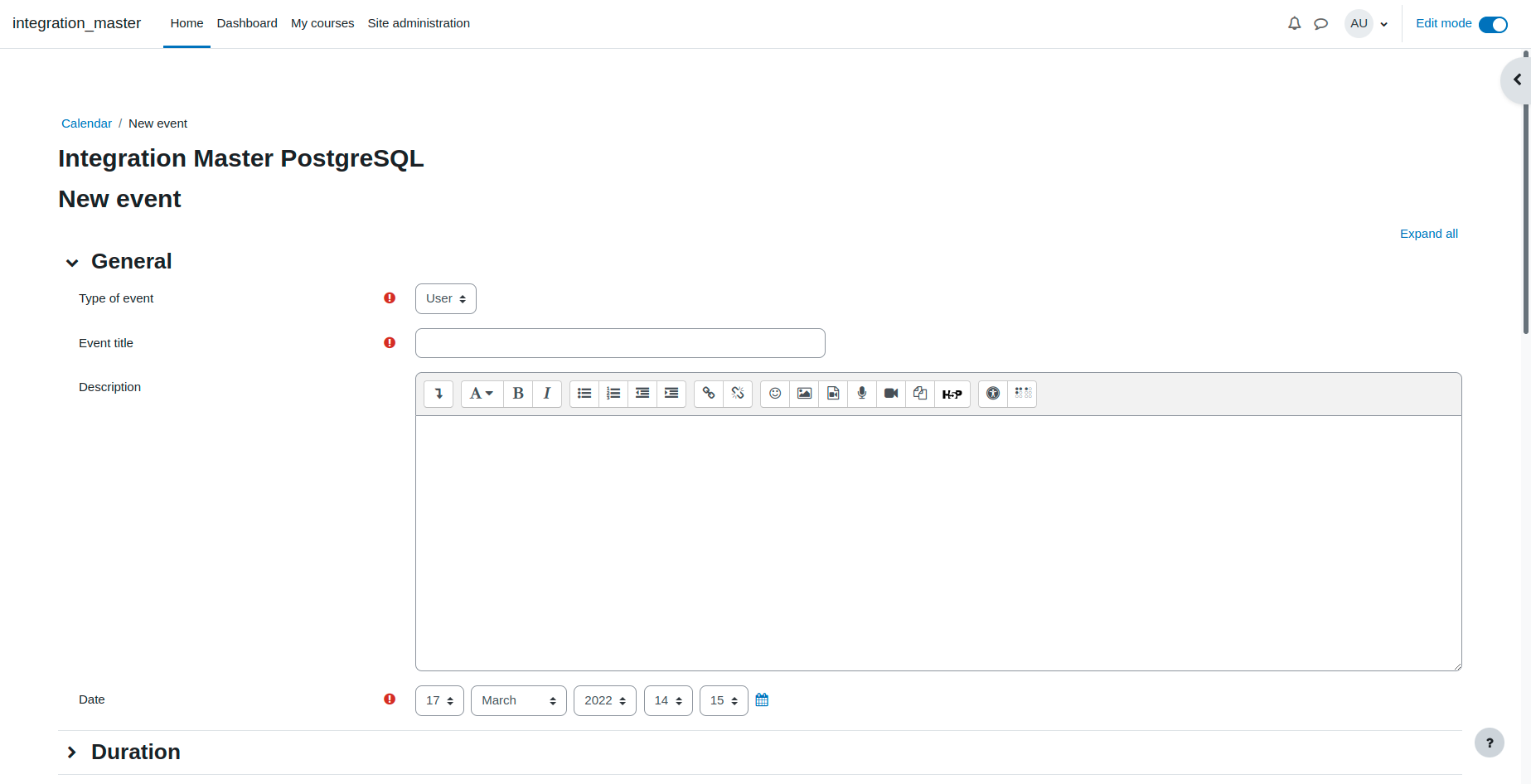1531x784 pixels.
Task: Record video with the camera tool
Action: 891,394
